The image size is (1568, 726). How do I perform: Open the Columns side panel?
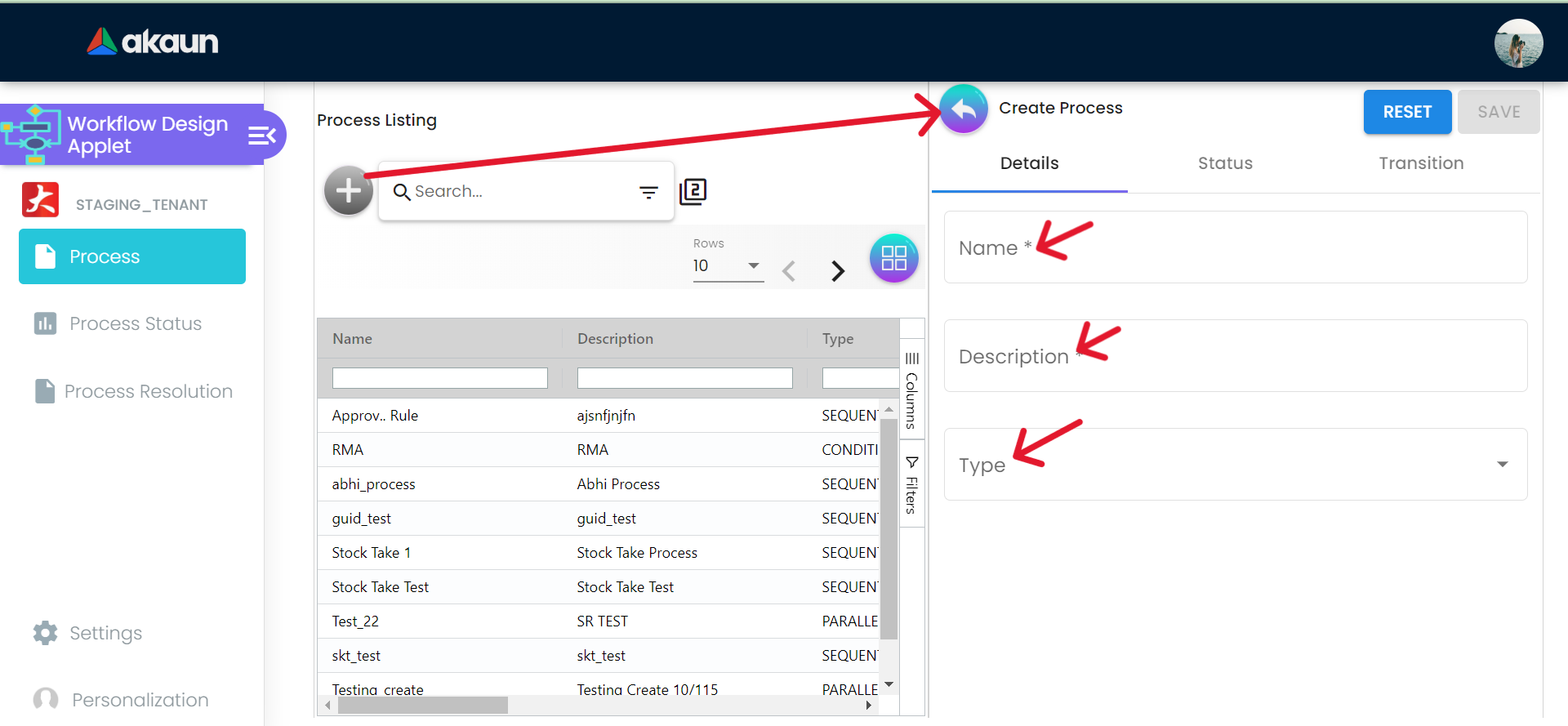(x=911, y=391)
